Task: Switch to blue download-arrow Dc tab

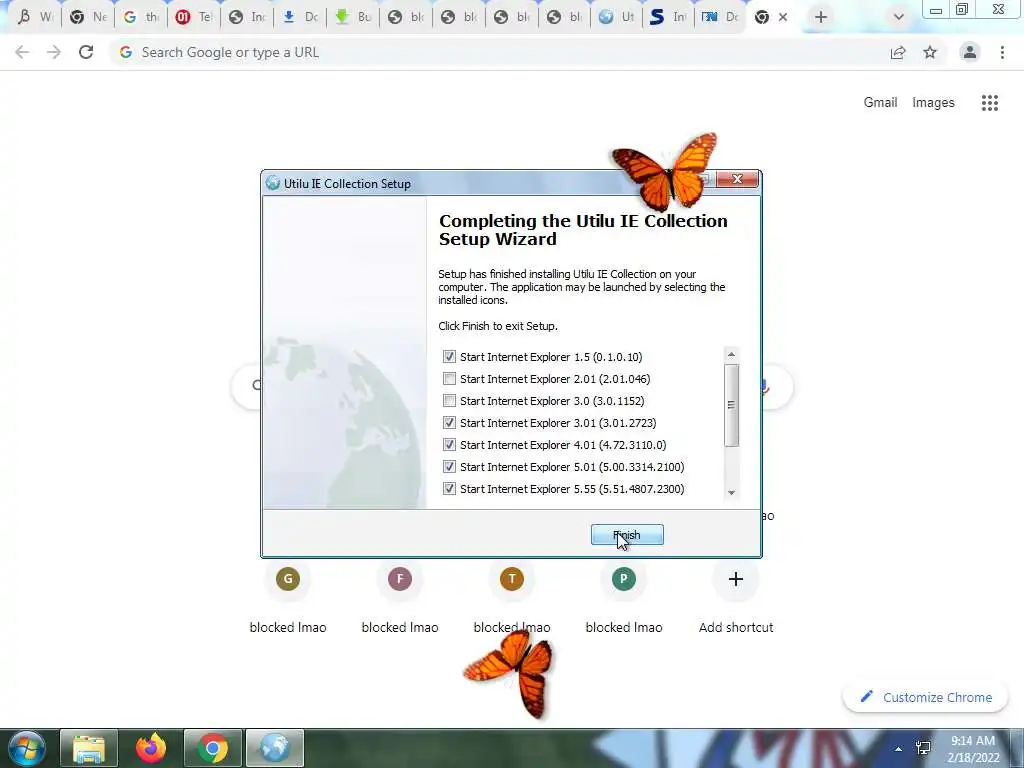Action: tap(300, 17)
